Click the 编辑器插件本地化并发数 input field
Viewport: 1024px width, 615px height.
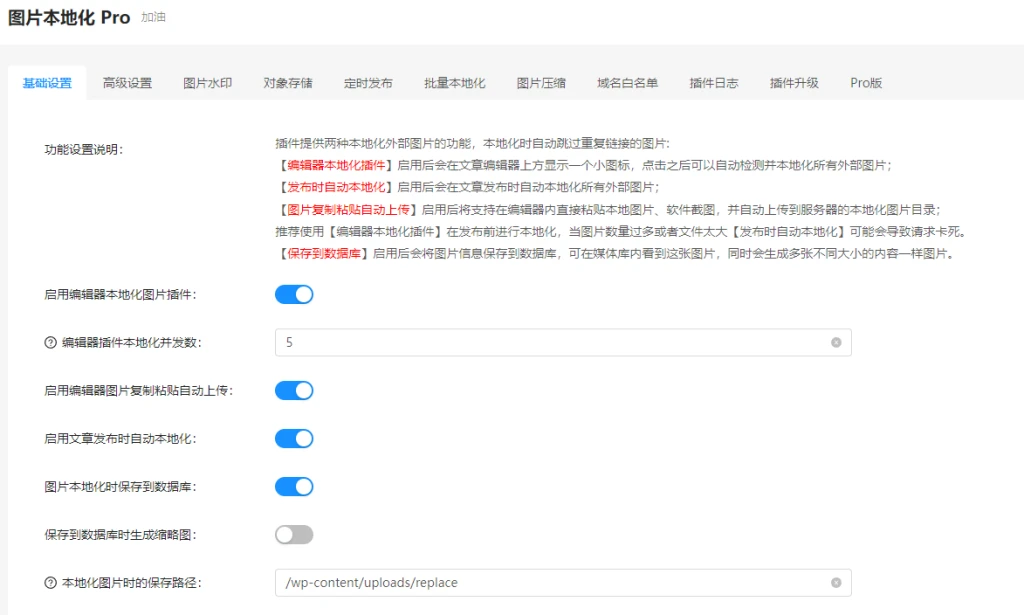pyautogui.click(x=550, y=342)
